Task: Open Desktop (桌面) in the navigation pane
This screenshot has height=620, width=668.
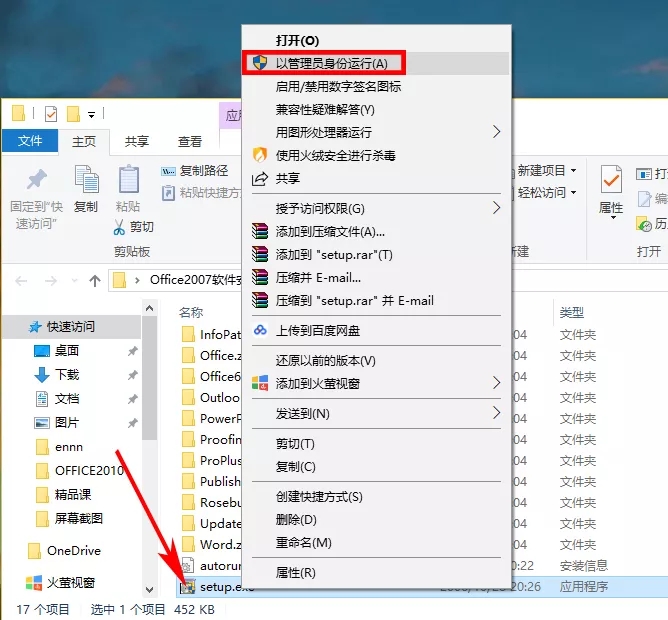Action: (x=67, y=351)
